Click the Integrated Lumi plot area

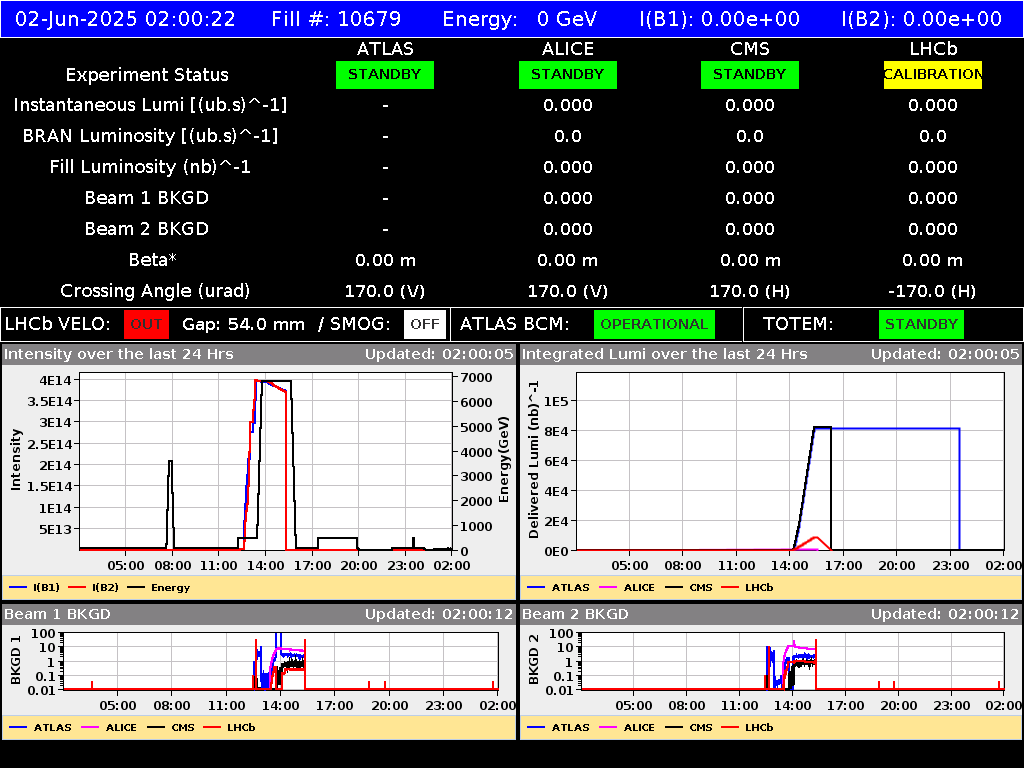coord(790,461)
